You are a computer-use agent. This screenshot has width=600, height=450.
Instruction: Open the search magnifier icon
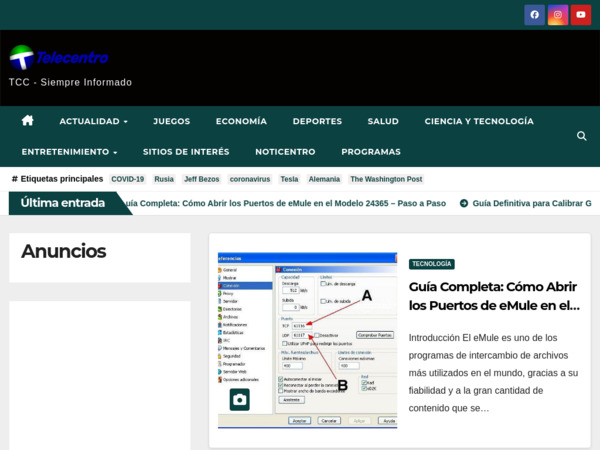(x=582, y=136)
